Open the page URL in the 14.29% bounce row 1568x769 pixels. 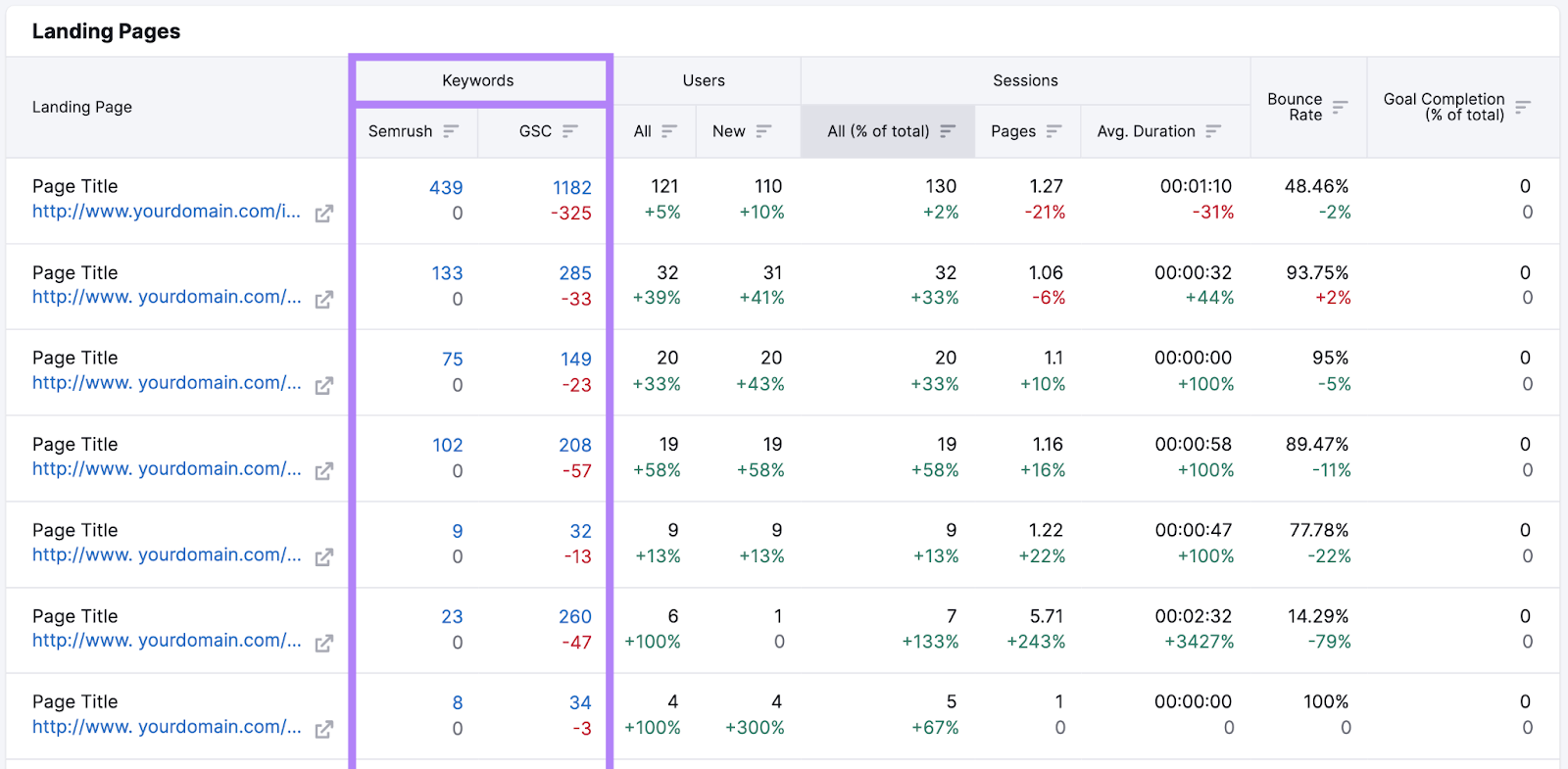(x=167, y=641)
